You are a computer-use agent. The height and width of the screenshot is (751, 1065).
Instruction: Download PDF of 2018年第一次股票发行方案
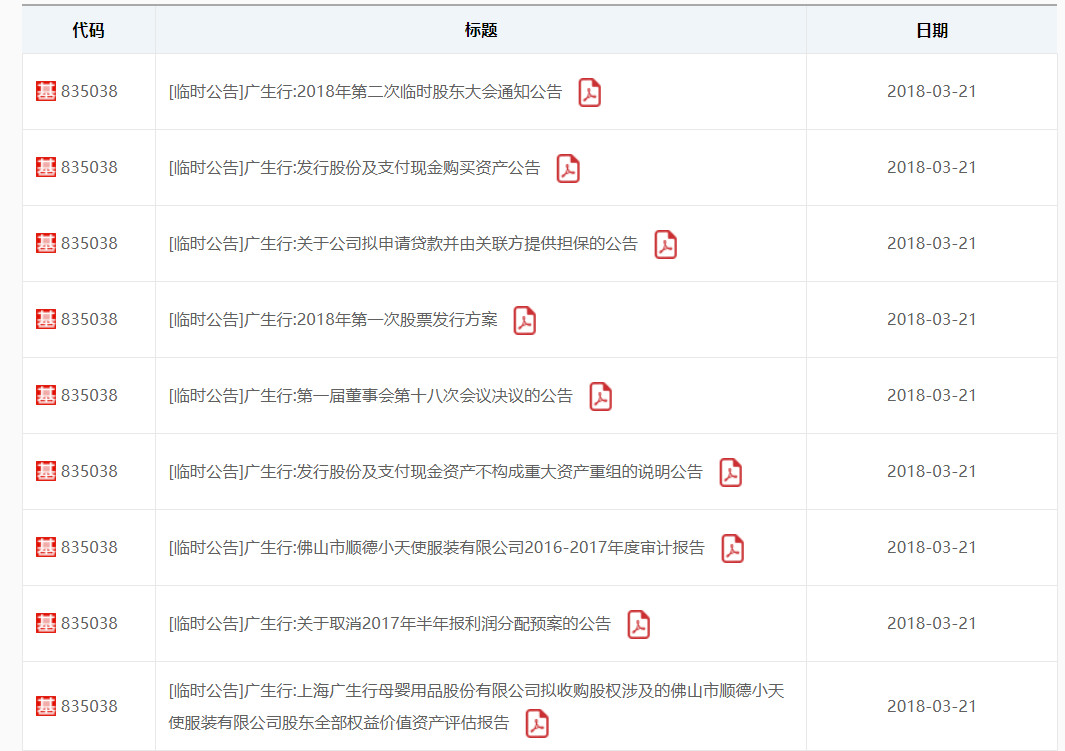pyautogui.click(x=524, y=321)
